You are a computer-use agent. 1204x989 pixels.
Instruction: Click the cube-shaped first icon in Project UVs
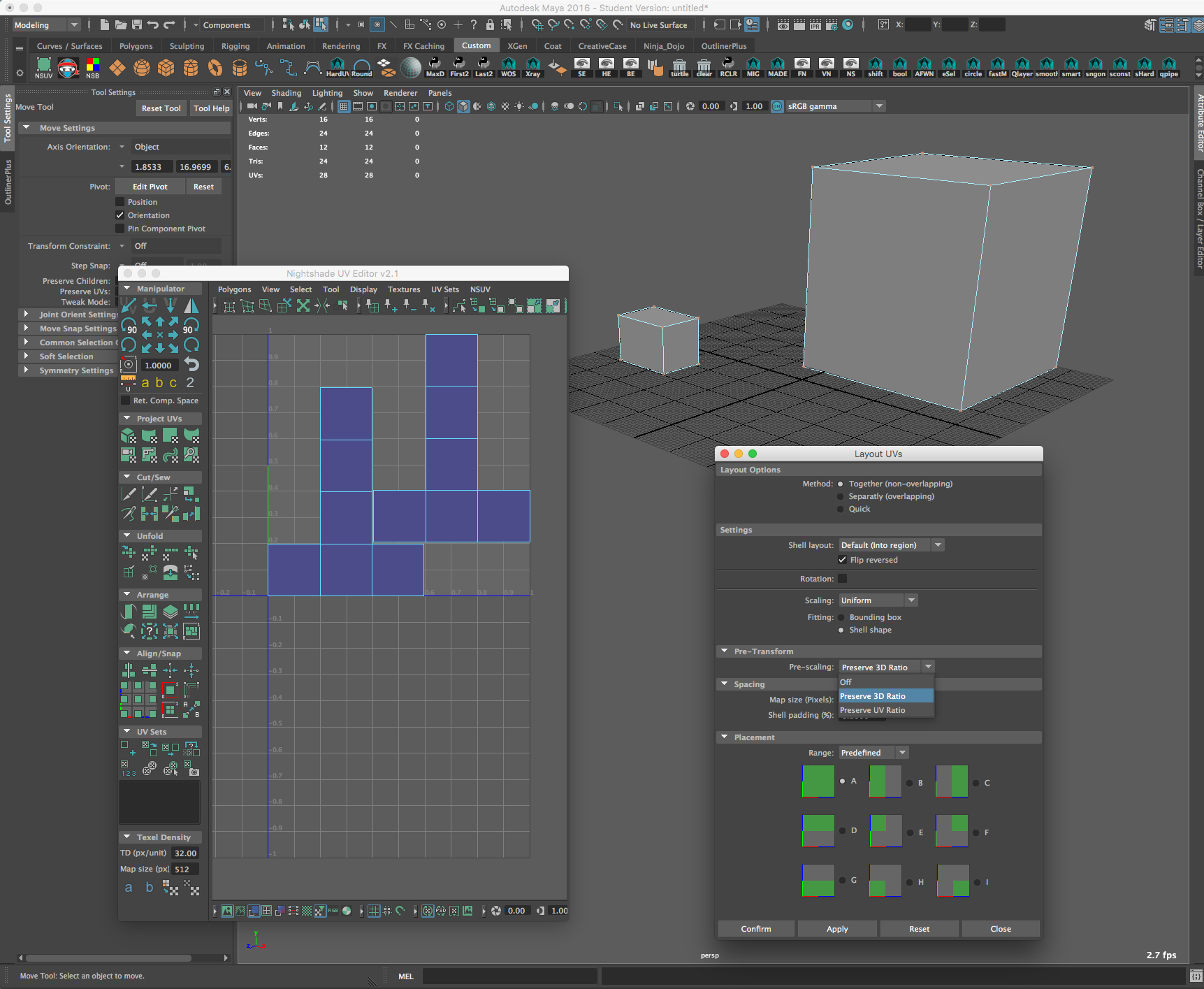[129, 436]
